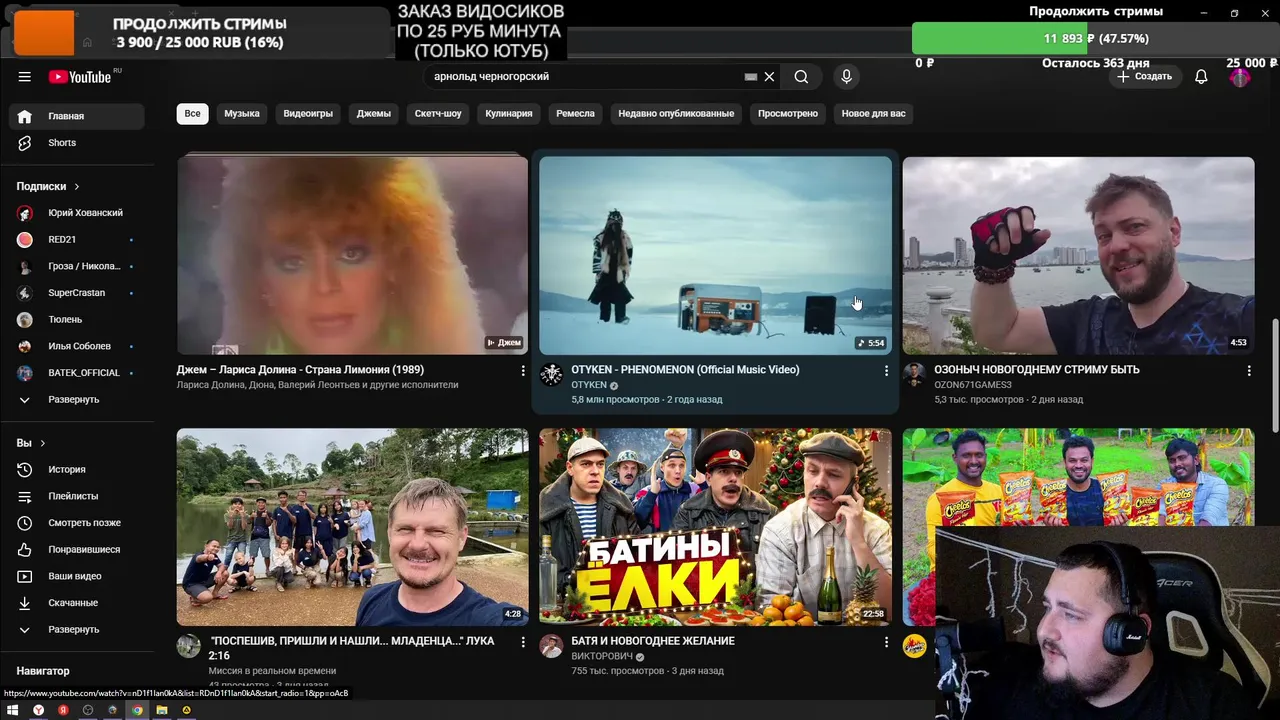This screenshot has width=1280, height=720.
Task: Click ВИКТОРОВИЧ channel avatar
Action: (551, 646)
